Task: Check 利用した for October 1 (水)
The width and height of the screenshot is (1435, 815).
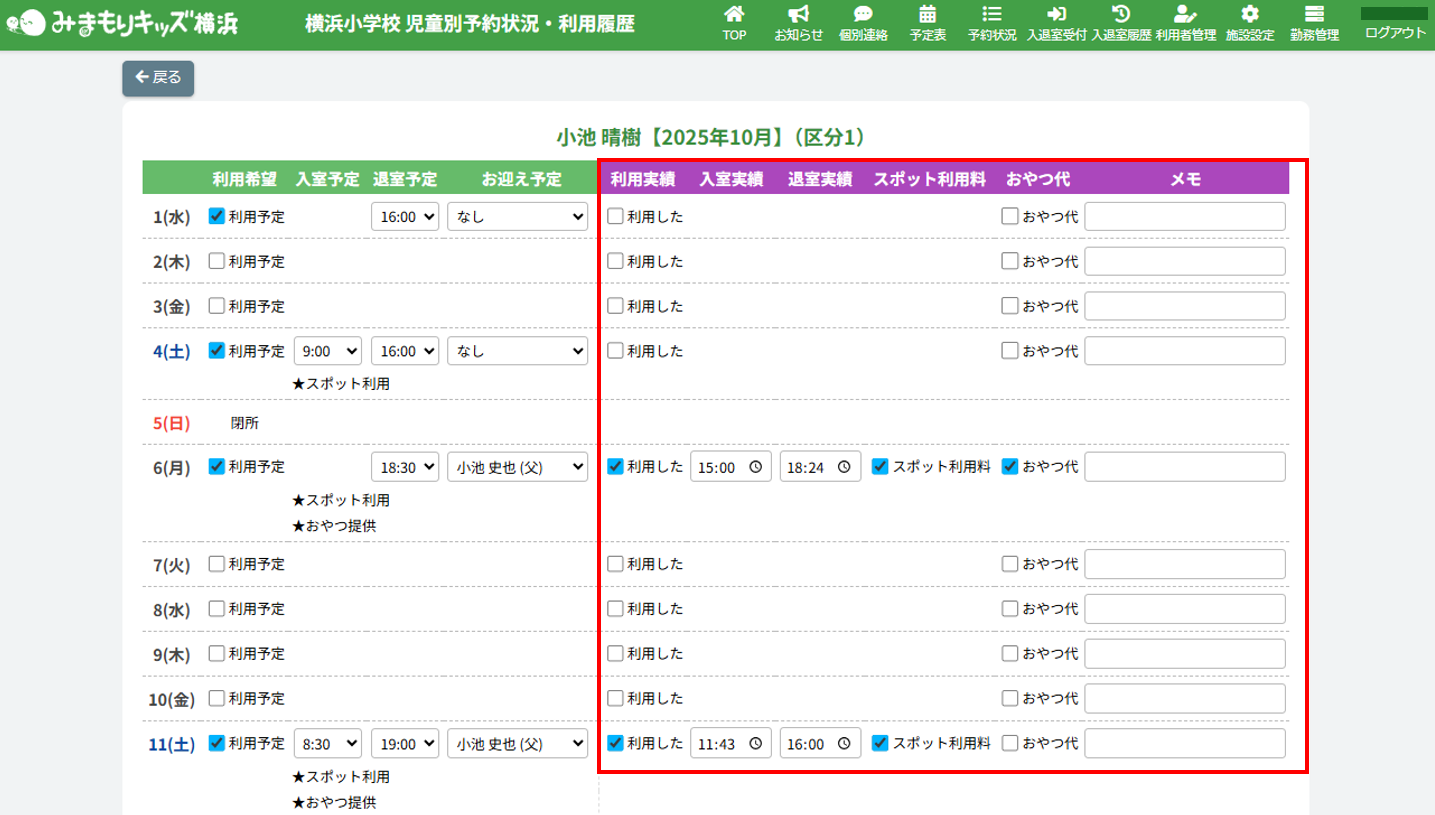Action: 615,216
